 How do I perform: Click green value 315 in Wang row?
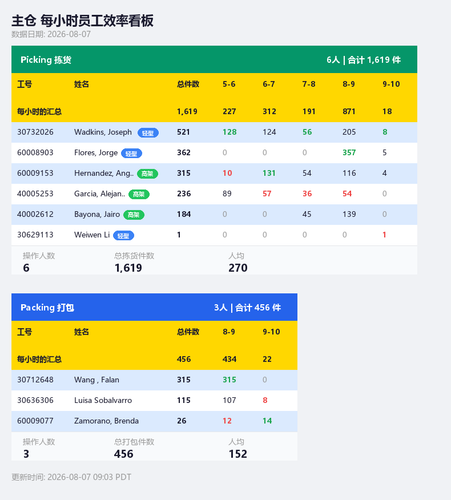[x=229, y=380]
